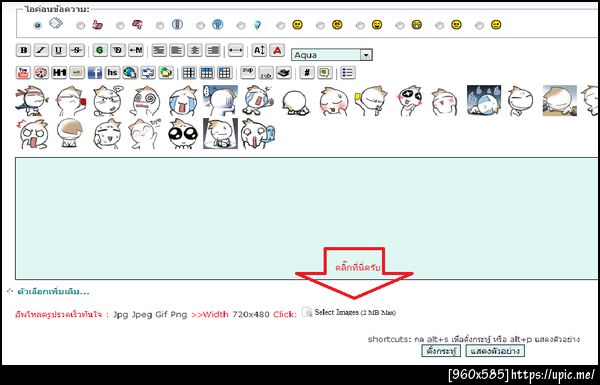This screenshot has height=385, width=600.
Task: Apply italic formatting button
Action: pyautogui.click(x=41, y=50)
